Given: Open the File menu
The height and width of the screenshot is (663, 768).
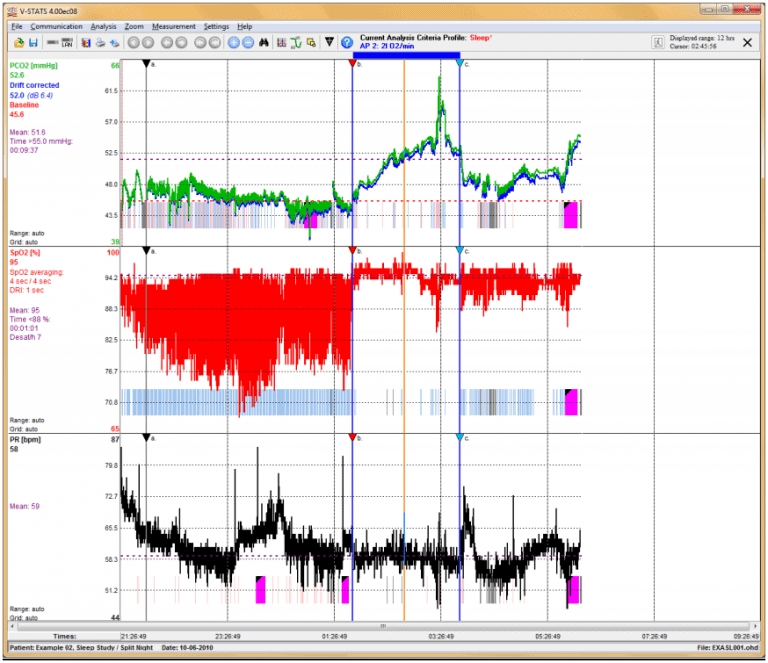Looking at the screenshot, I should point(17,26).
